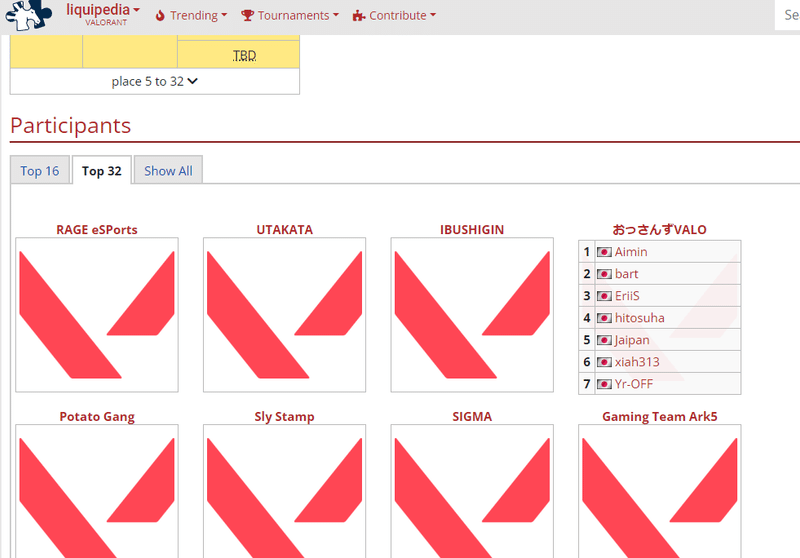The height and width of the screenshot is (558, 800).
Task: Click Japan flag icon next to Yr-OFF
Action: [604, 384]
